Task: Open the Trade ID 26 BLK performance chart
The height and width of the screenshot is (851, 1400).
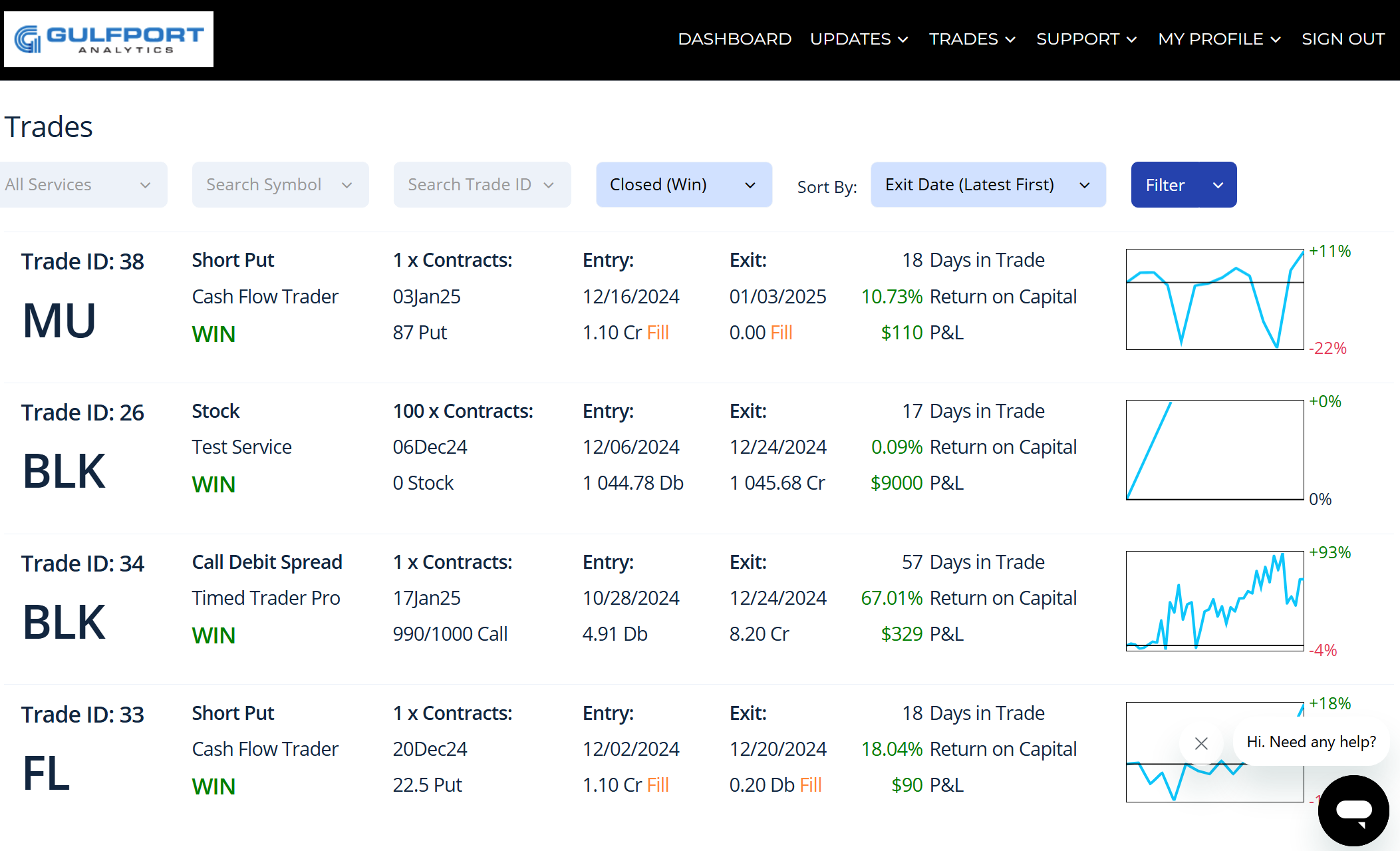Action: [1214, 450]
